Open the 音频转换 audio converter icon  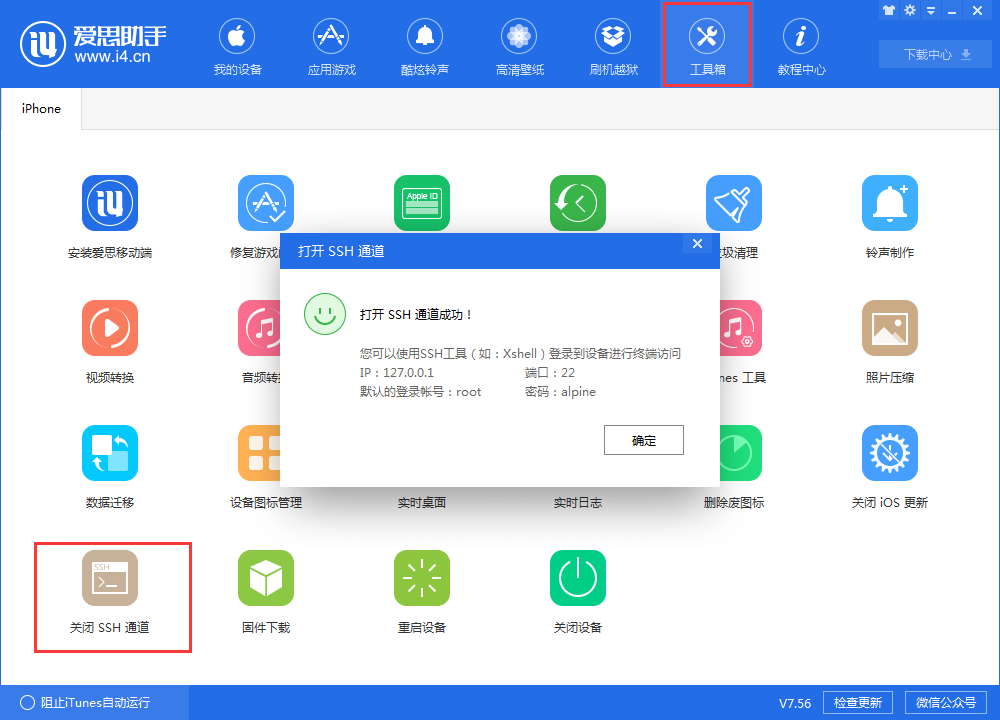click(x=259, y=328)
